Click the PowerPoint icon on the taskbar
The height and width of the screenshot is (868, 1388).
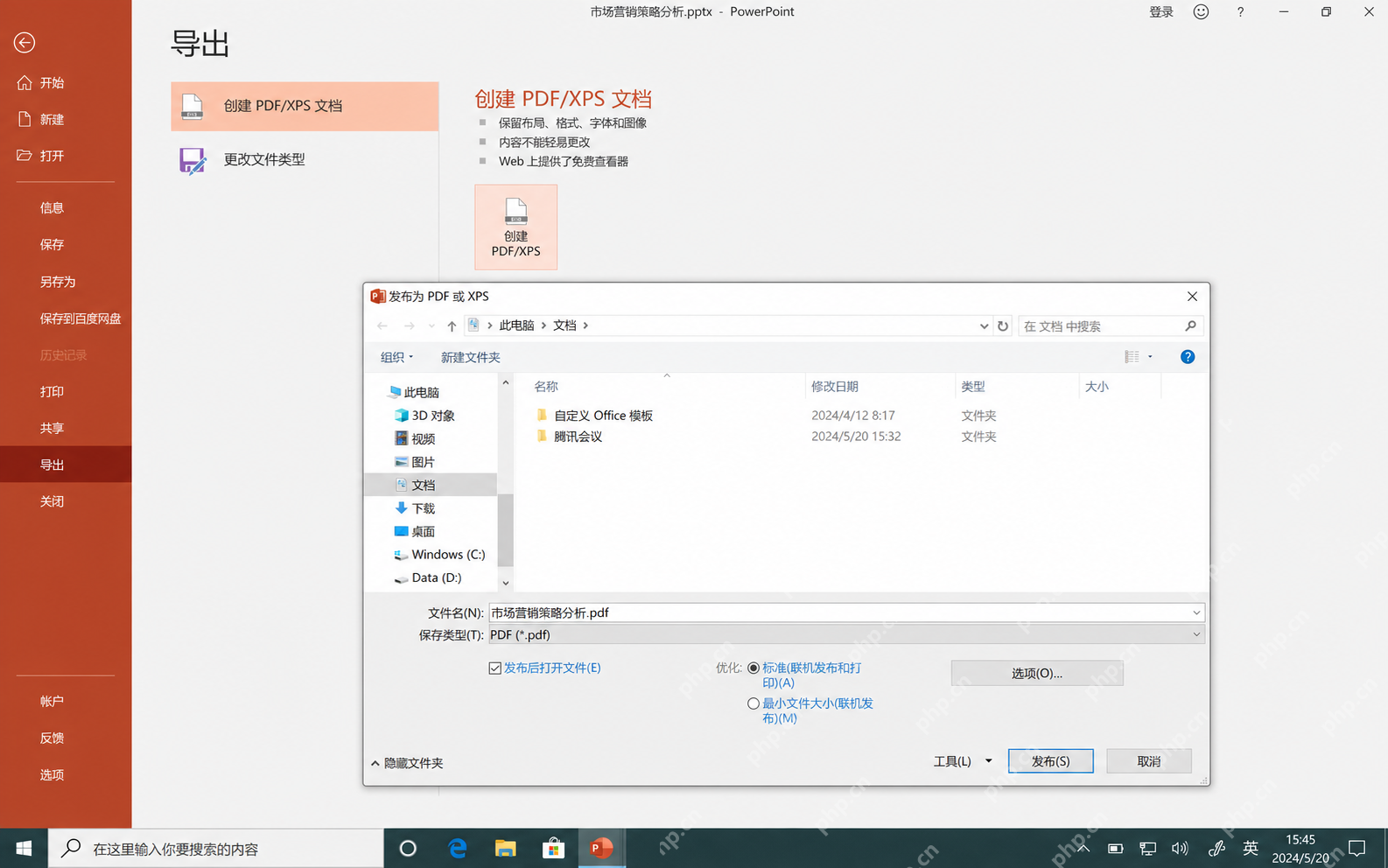(x=601, y=848)
